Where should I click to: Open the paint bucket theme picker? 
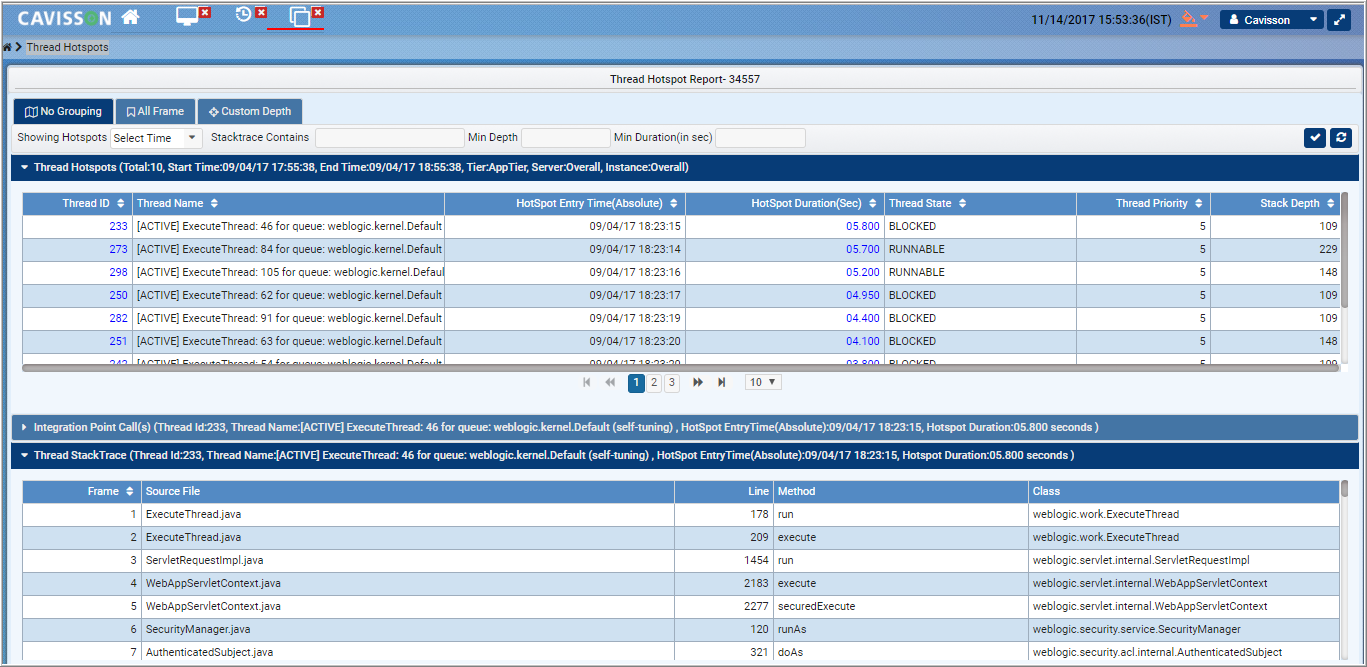pyautogui.click(x=1188, y=19)
